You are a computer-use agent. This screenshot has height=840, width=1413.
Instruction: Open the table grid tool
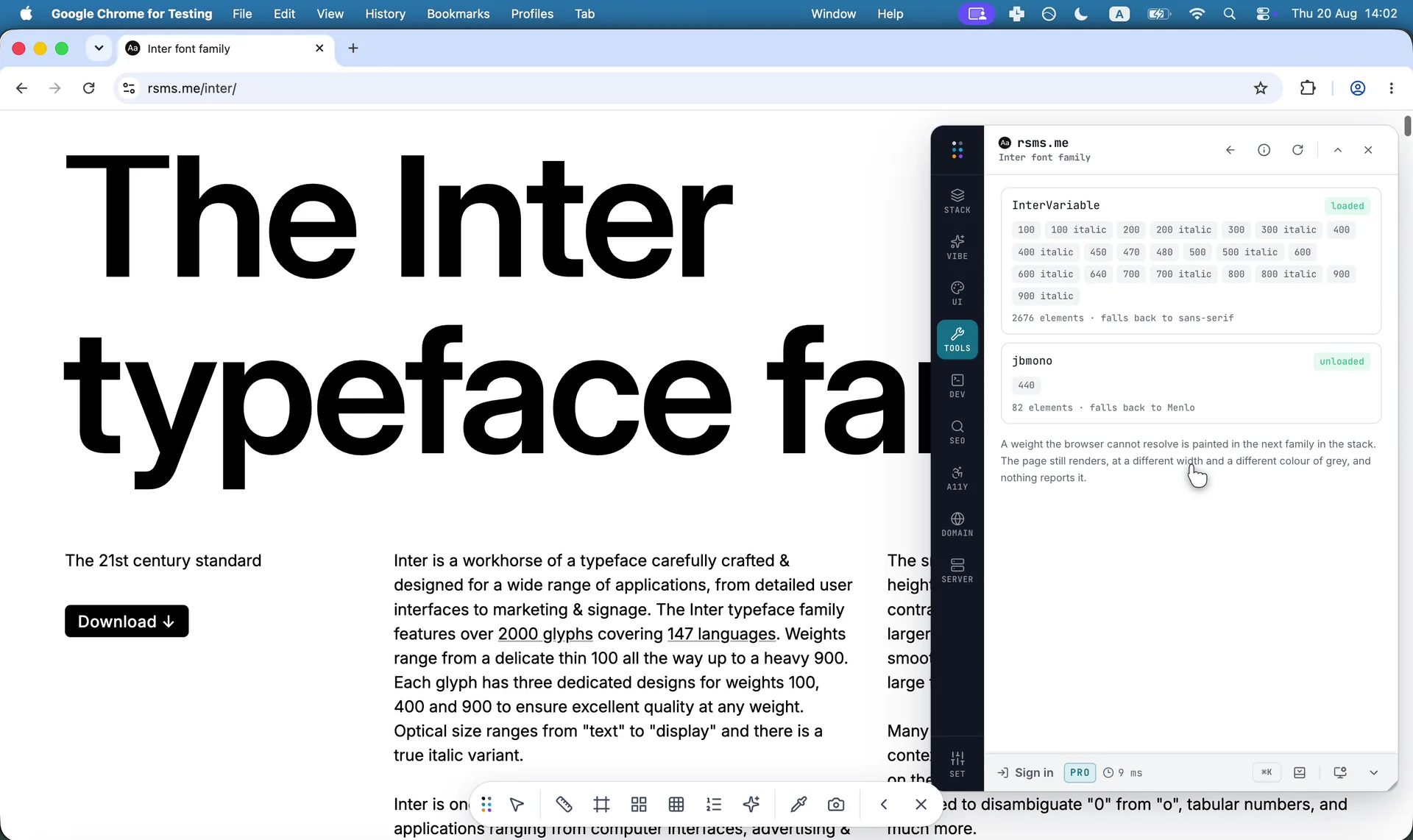point(676,804)
